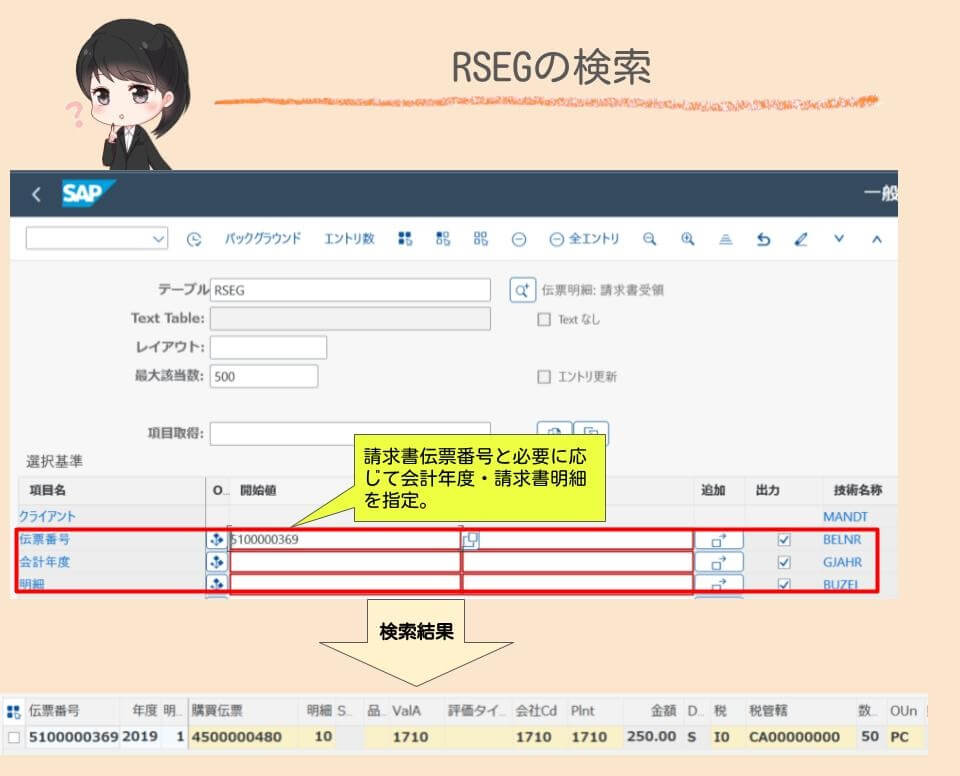
Task: Click the minus deselect icon in the toolbar
Action: click(517, 238)
